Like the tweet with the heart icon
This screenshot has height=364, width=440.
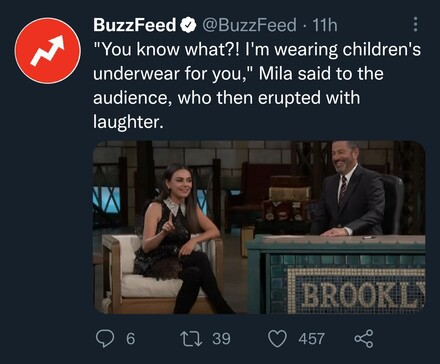(x=277, y=338)
